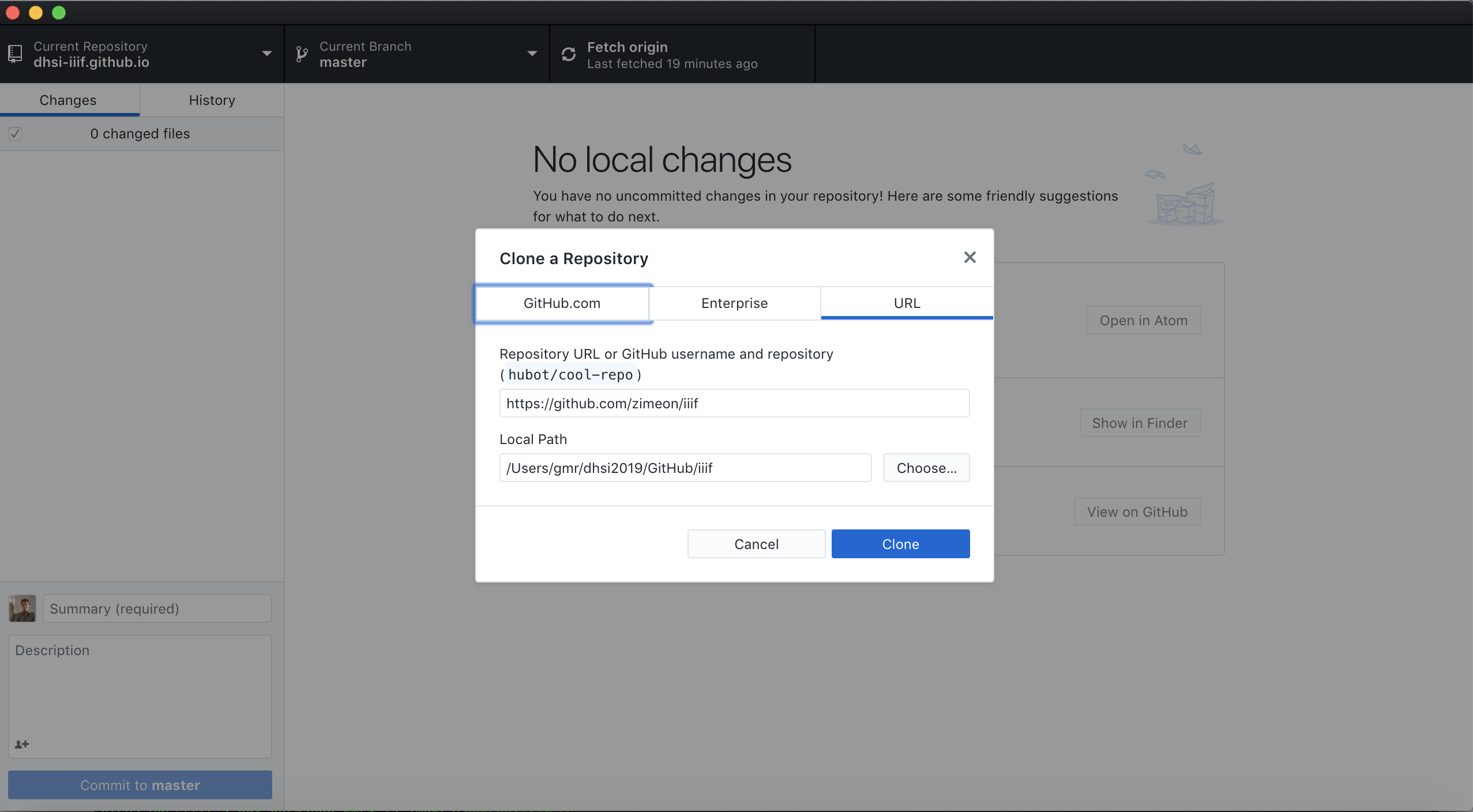This screenshot has height=812, width=1473.
Task: Click the add co-authors icon in Description
Action: click(22, 744)
